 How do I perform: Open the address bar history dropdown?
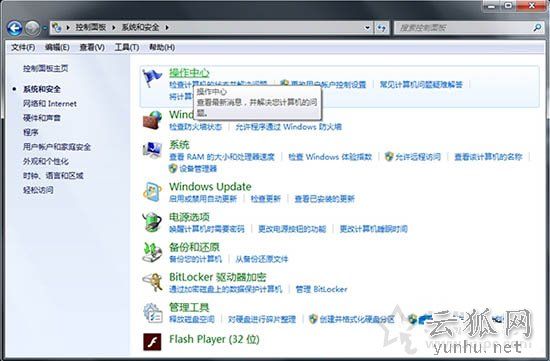367,28
